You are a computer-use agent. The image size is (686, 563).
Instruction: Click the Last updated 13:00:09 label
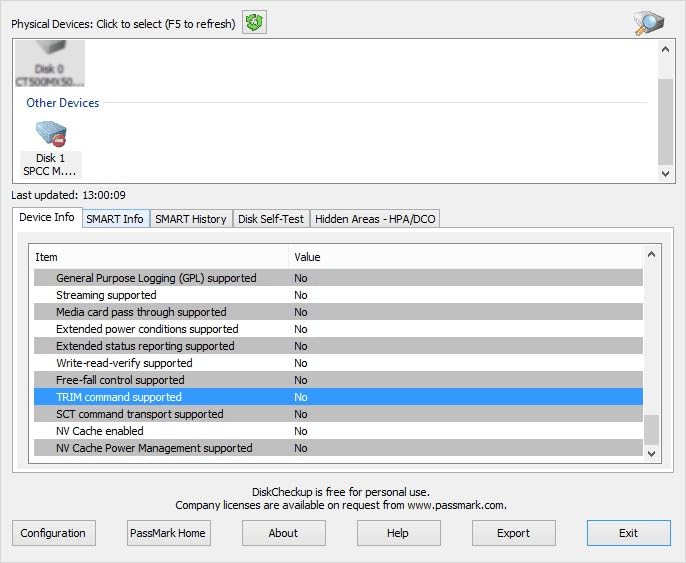click(68, 195)
